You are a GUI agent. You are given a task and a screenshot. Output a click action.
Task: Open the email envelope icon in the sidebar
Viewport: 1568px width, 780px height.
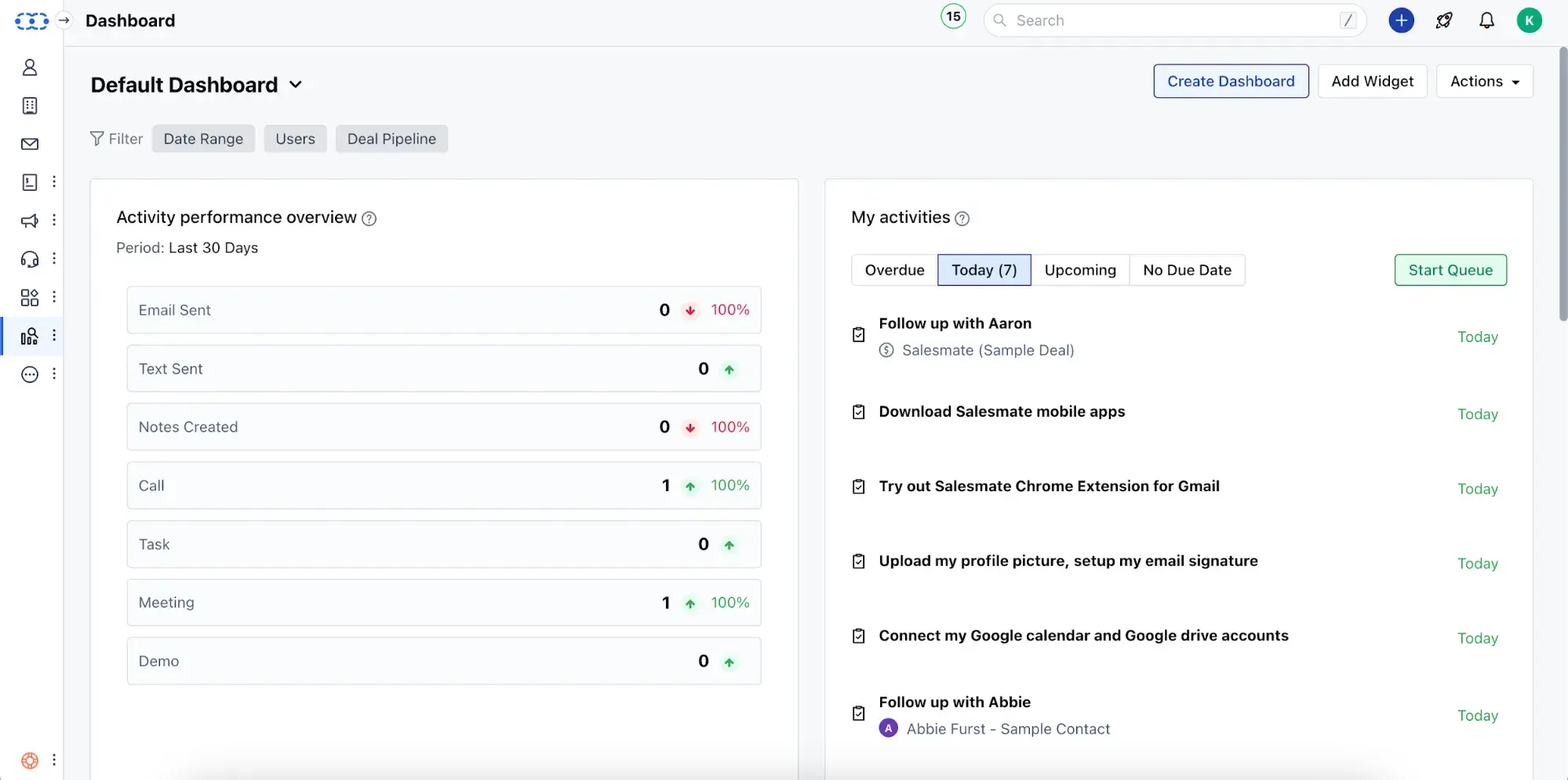(x=30, y=144)
